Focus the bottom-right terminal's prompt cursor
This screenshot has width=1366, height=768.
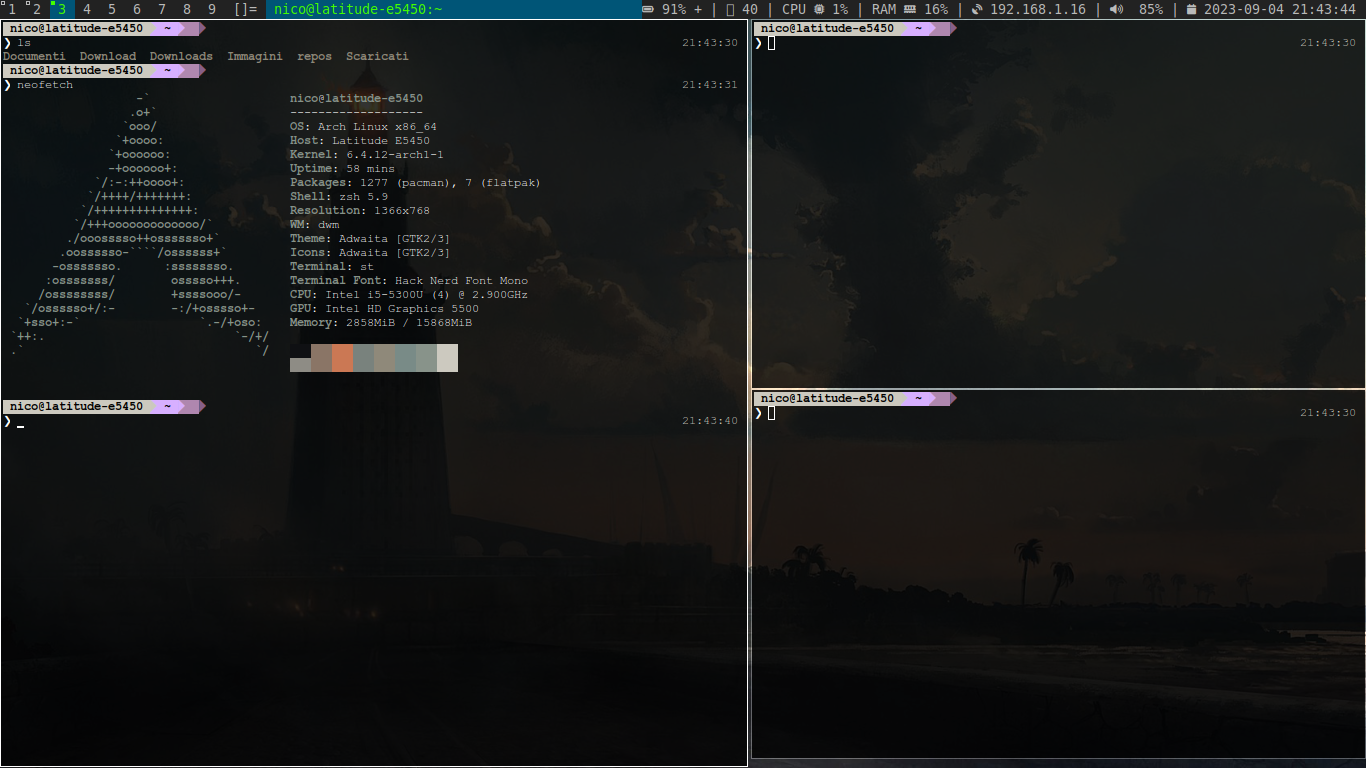(772, 413)
